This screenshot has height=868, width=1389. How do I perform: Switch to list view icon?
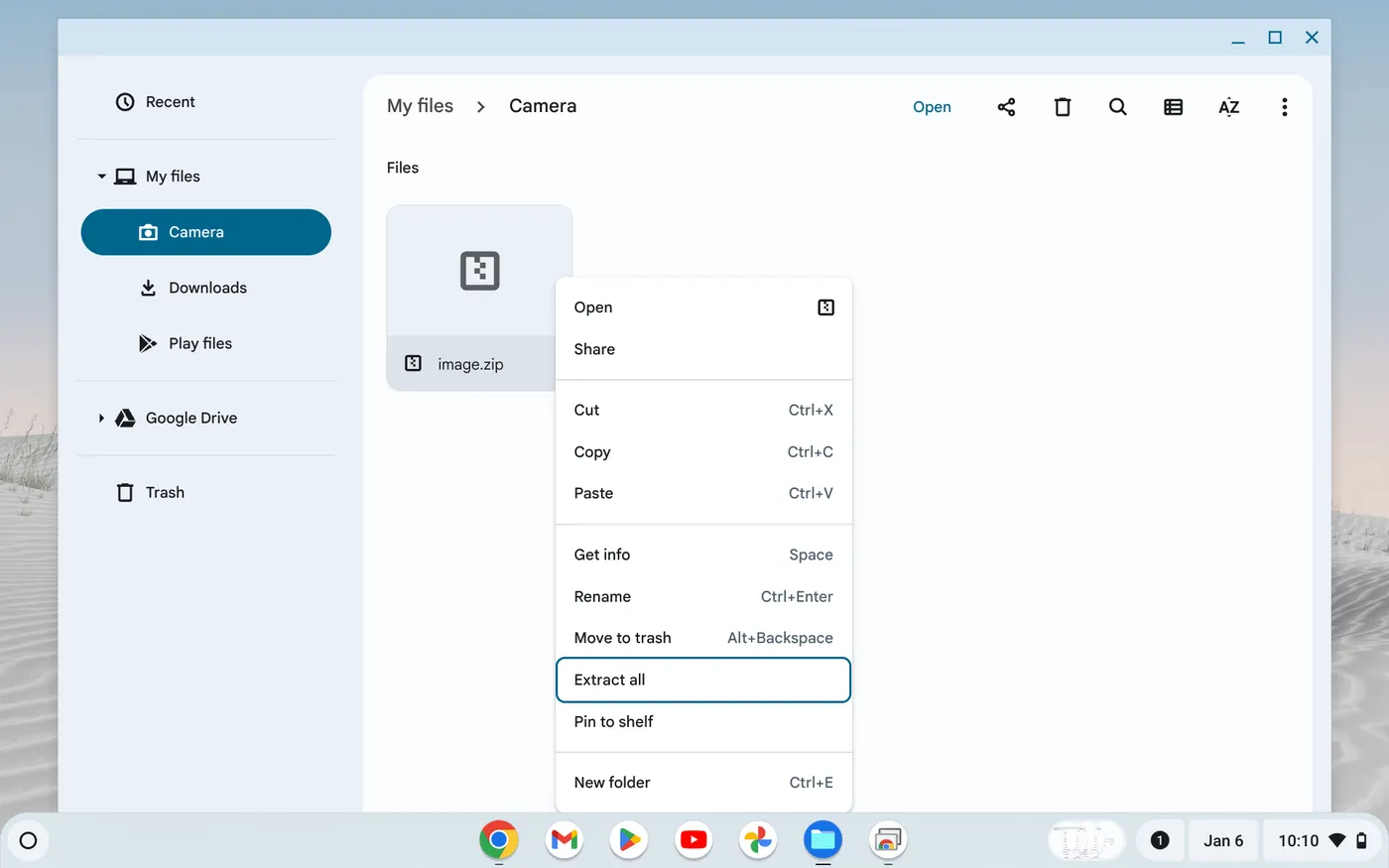1174,107
